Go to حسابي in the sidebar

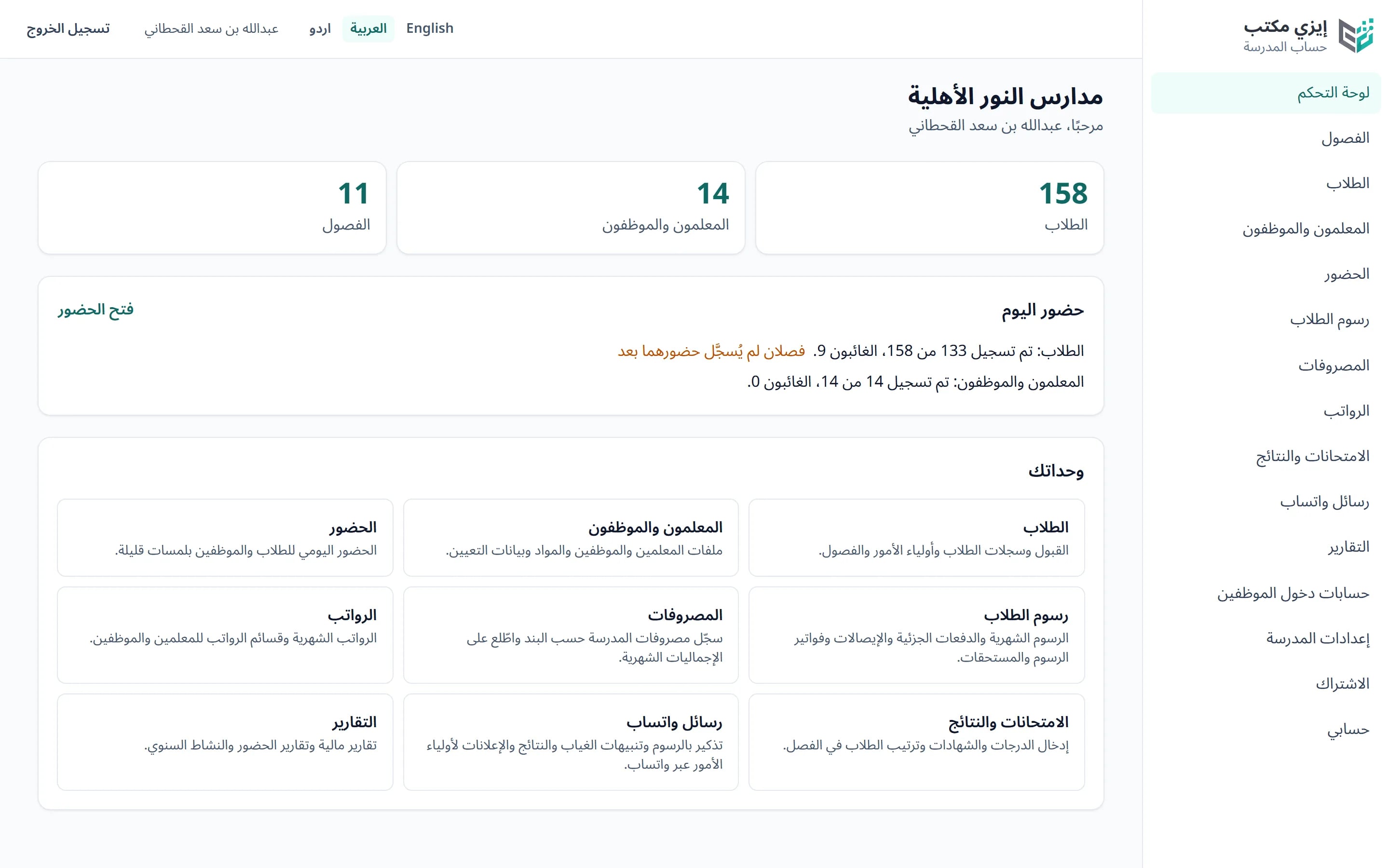[1266, 730]
